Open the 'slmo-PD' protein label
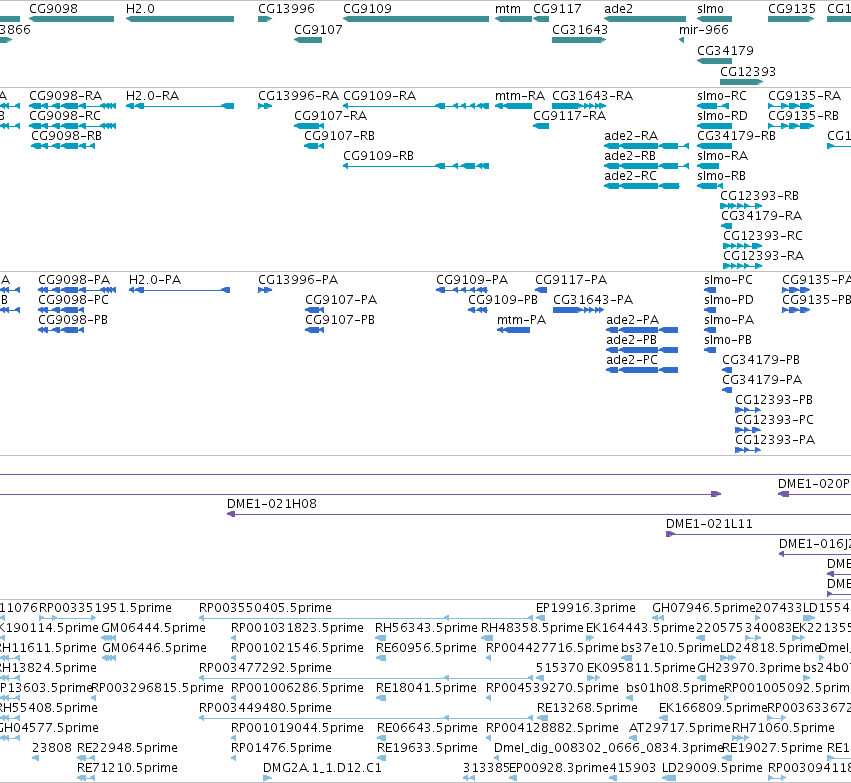851x783 pixels. click(728, 300)
